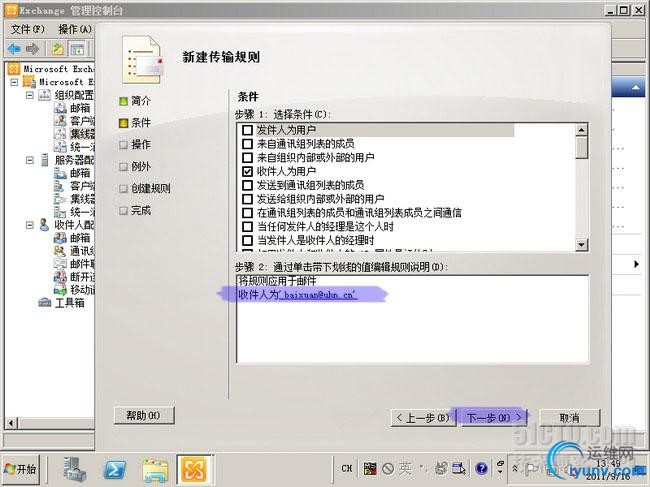The image size is (650, 487).
Task: Check 发送给组织内部或外部的用户 condition
Action: 247,199
